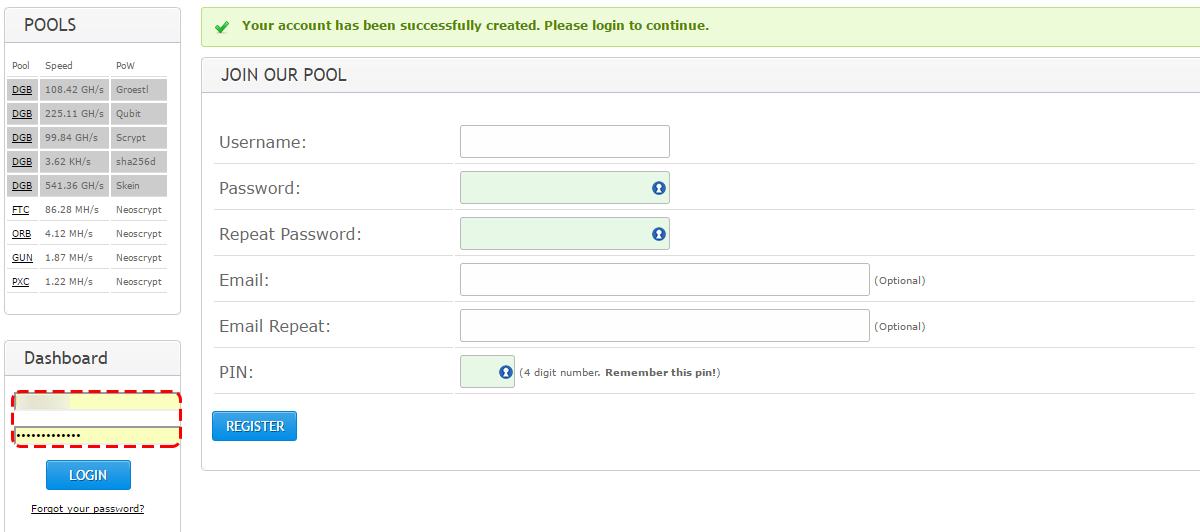1200x532 pixels.
Task: Open the DGB Qubit pool link
Action: (21, 114)
